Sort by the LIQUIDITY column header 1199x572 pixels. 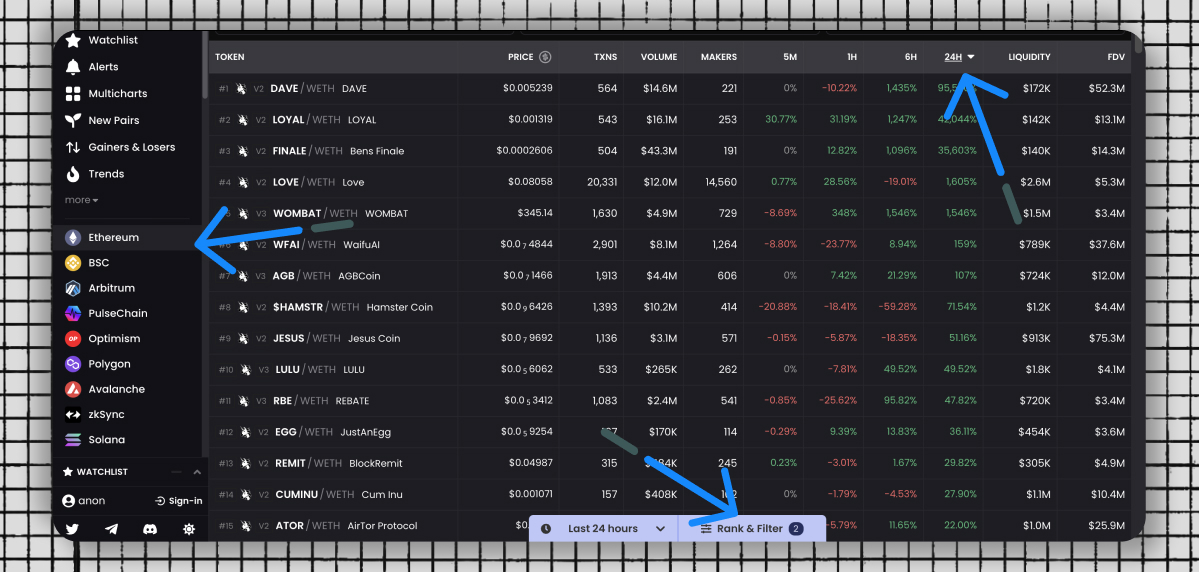1029,57
